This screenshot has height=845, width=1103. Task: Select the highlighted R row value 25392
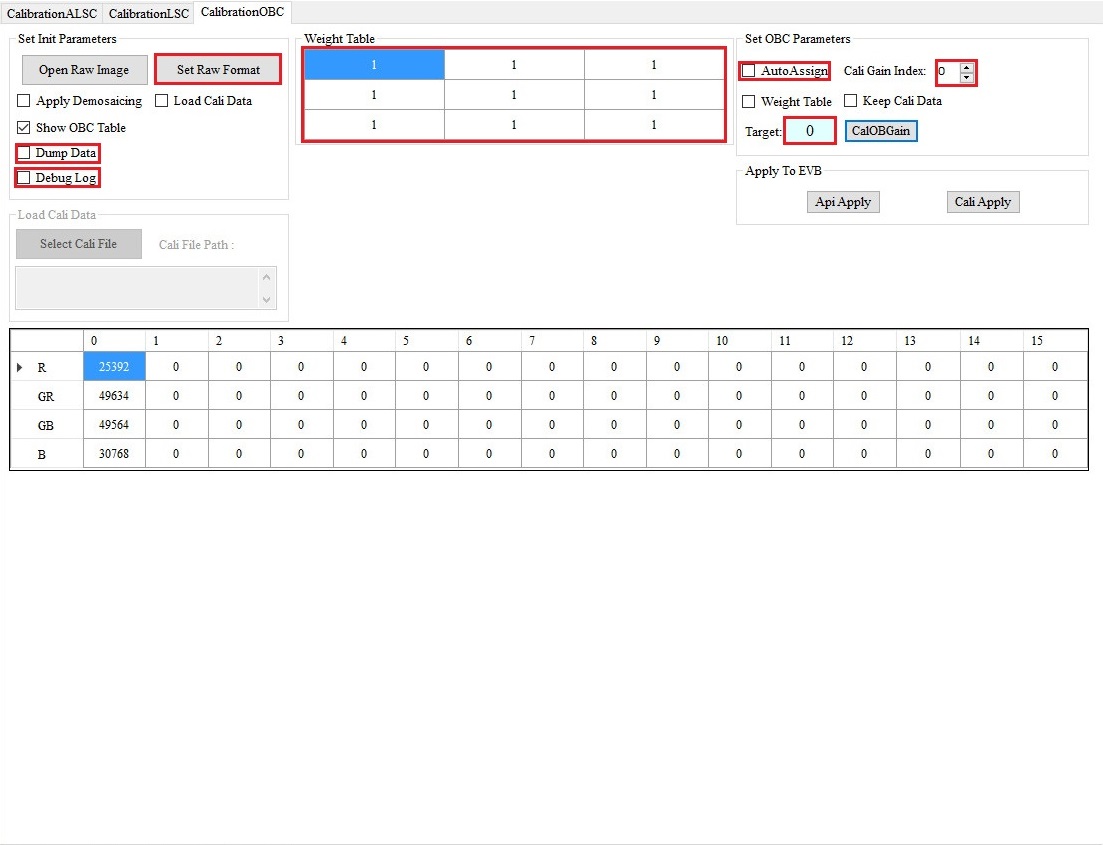point(113,367)
